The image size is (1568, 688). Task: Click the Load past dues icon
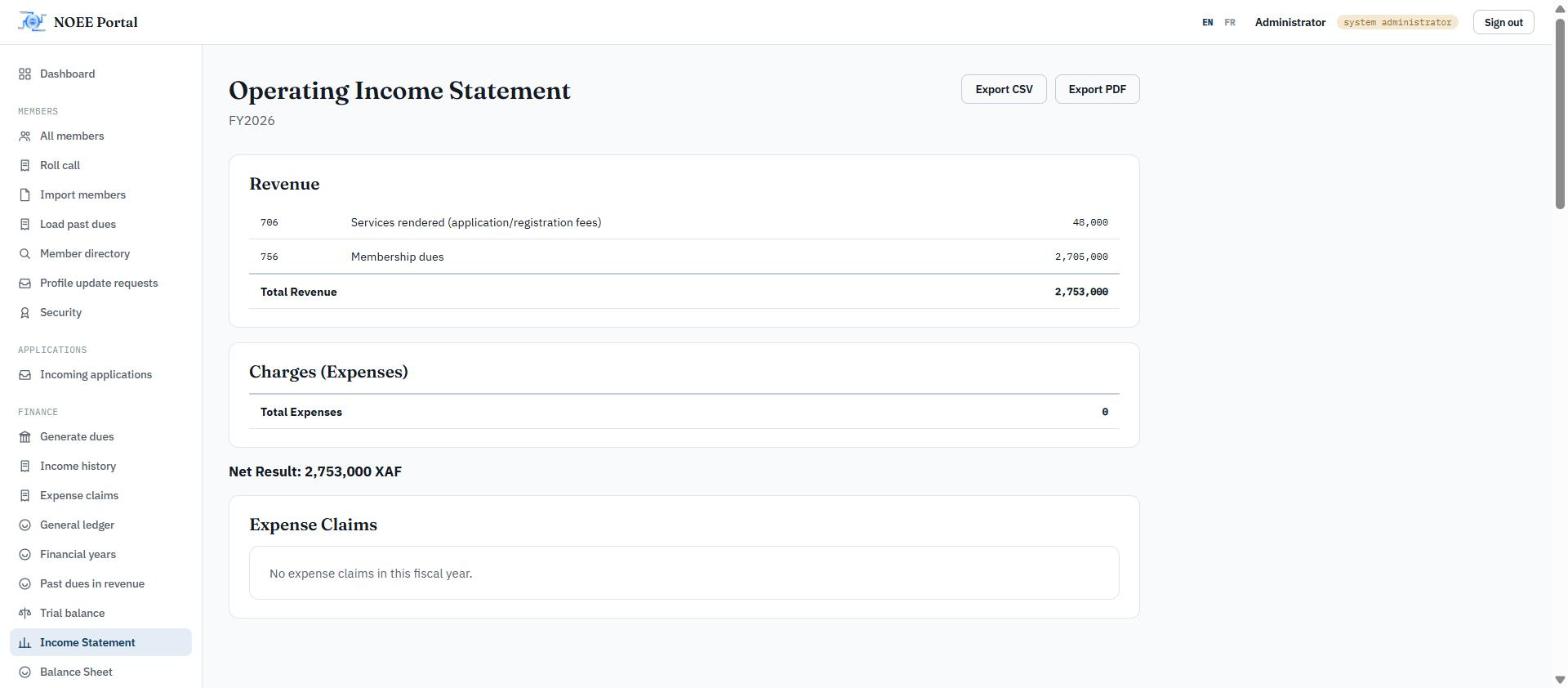click(x=25, y=224)
